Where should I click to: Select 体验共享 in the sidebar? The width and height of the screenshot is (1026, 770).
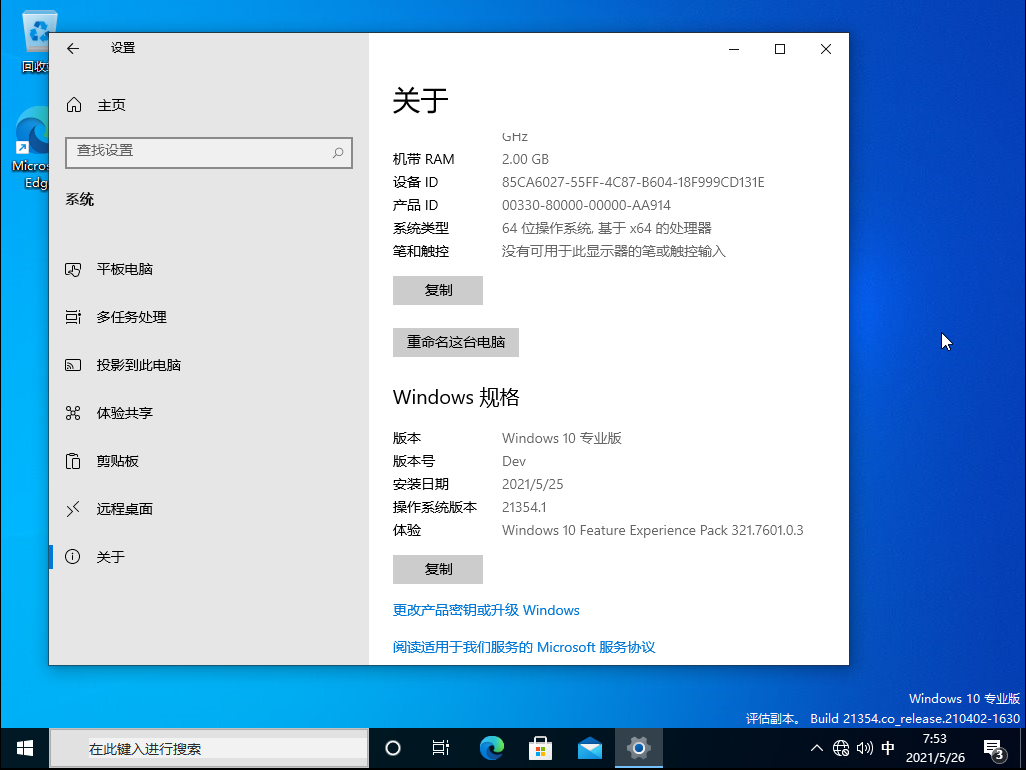[x=128, y=412]
